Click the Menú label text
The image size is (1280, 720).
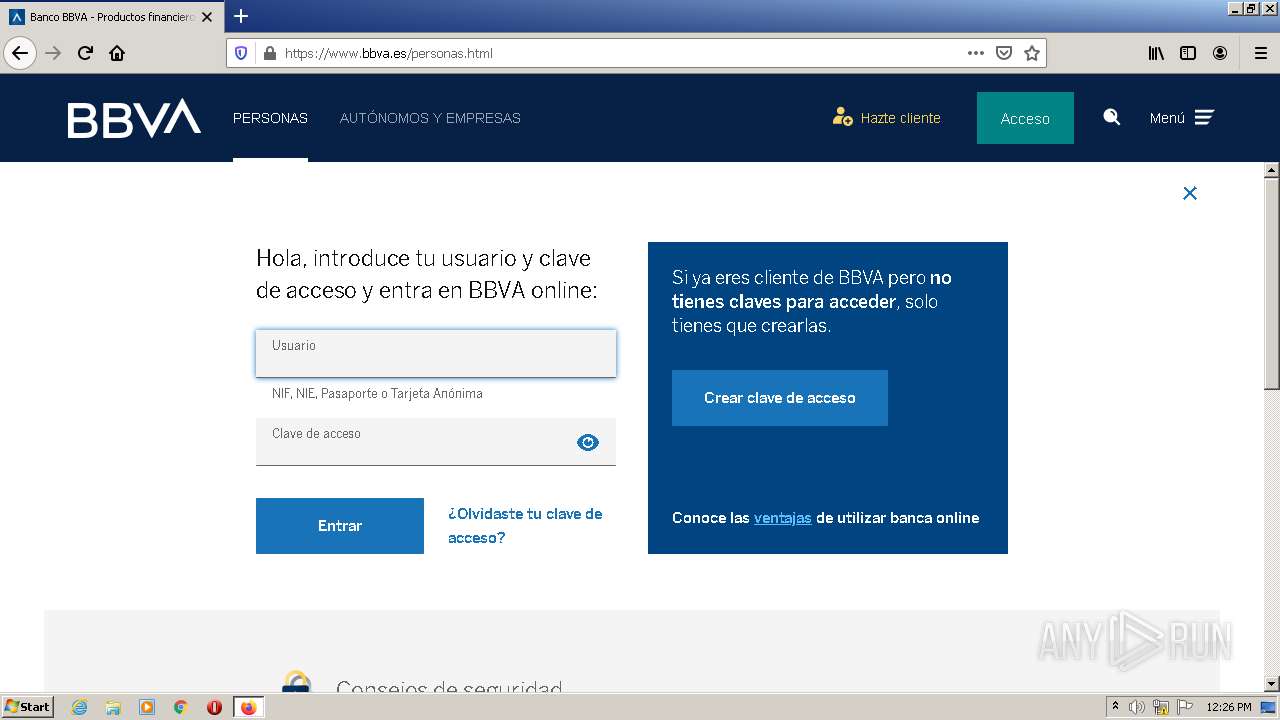1167,118
